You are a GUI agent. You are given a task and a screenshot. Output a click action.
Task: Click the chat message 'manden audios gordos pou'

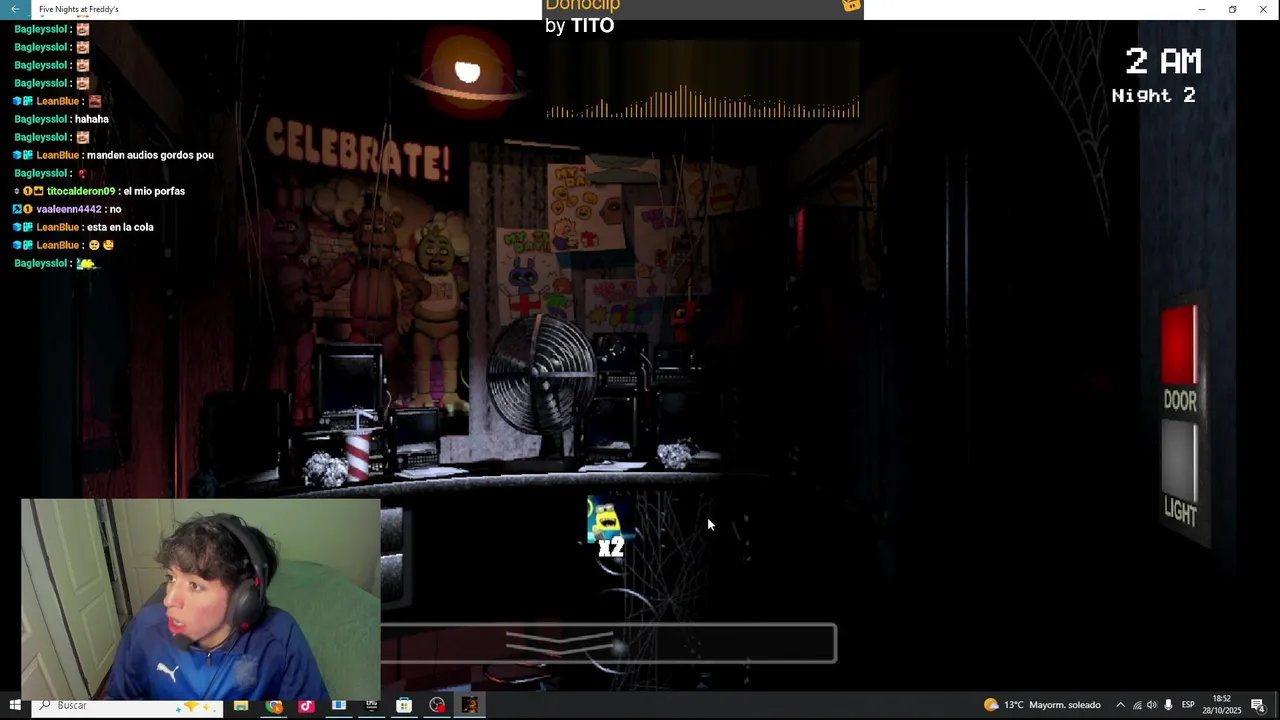point(150,155)
